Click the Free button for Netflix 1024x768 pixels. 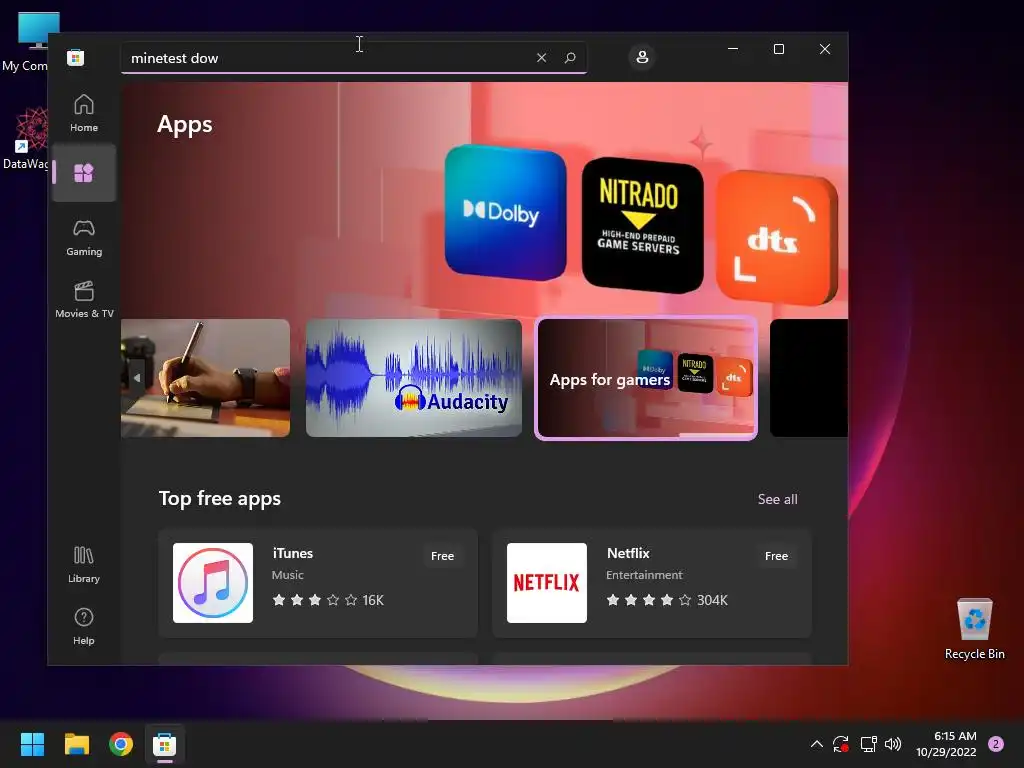(x=776, y=556)
